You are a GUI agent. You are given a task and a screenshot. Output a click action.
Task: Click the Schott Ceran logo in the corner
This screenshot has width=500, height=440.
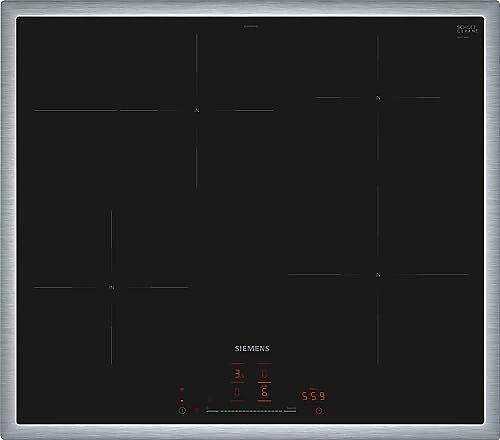point(467,30)
